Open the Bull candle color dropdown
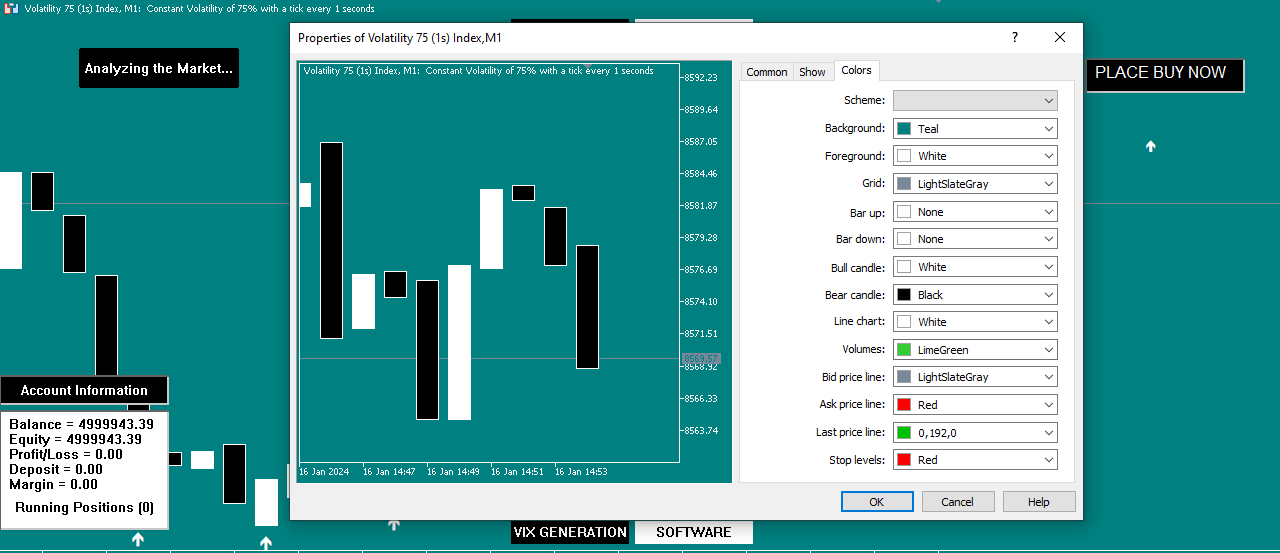Viewport: 1280px width, 553px height. pos(975,267)
